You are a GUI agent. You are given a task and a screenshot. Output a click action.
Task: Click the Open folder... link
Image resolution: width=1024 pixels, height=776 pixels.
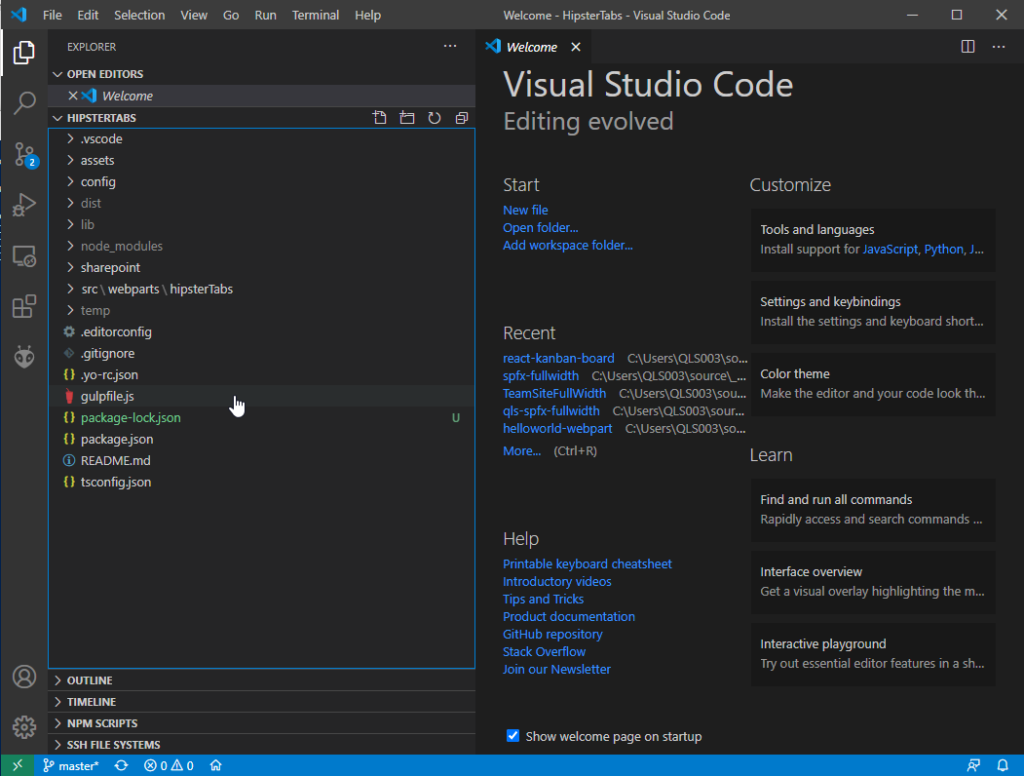click(x=540, y=228)
